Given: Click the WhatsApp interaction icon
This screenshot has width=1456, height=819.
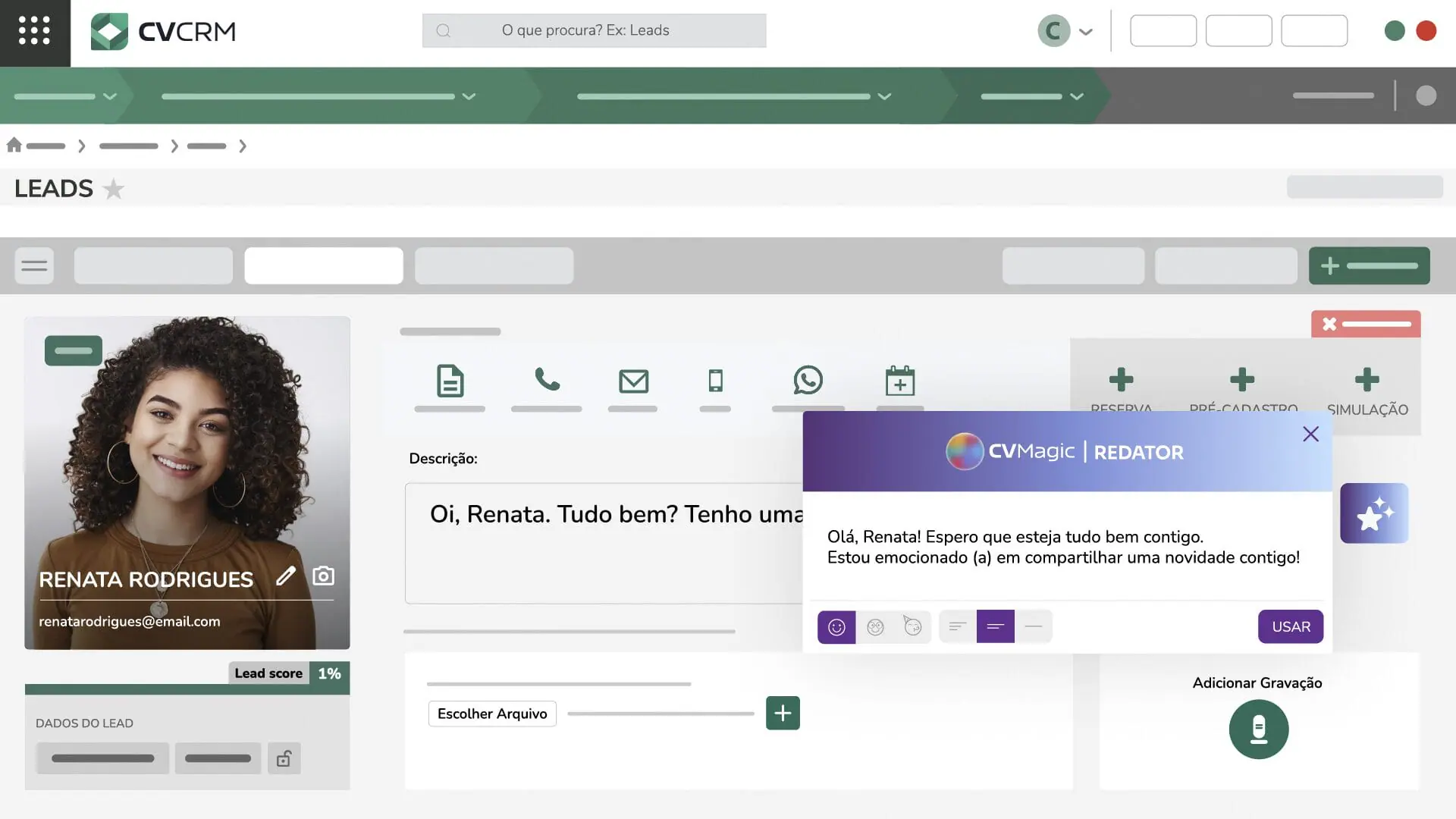Looking at the screenshot, I should (x=808, y=381).
